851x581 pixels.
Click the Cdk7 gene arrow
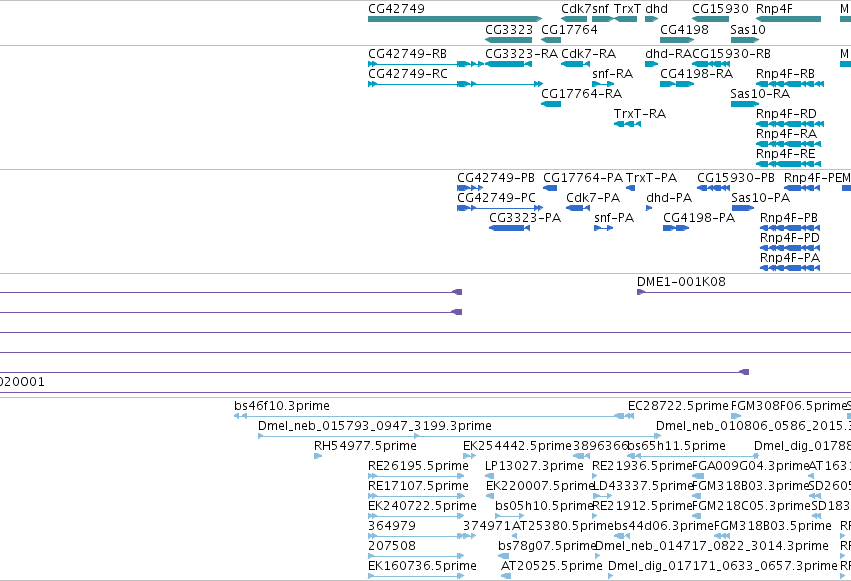pyautogui.click(x=574, y=19)
